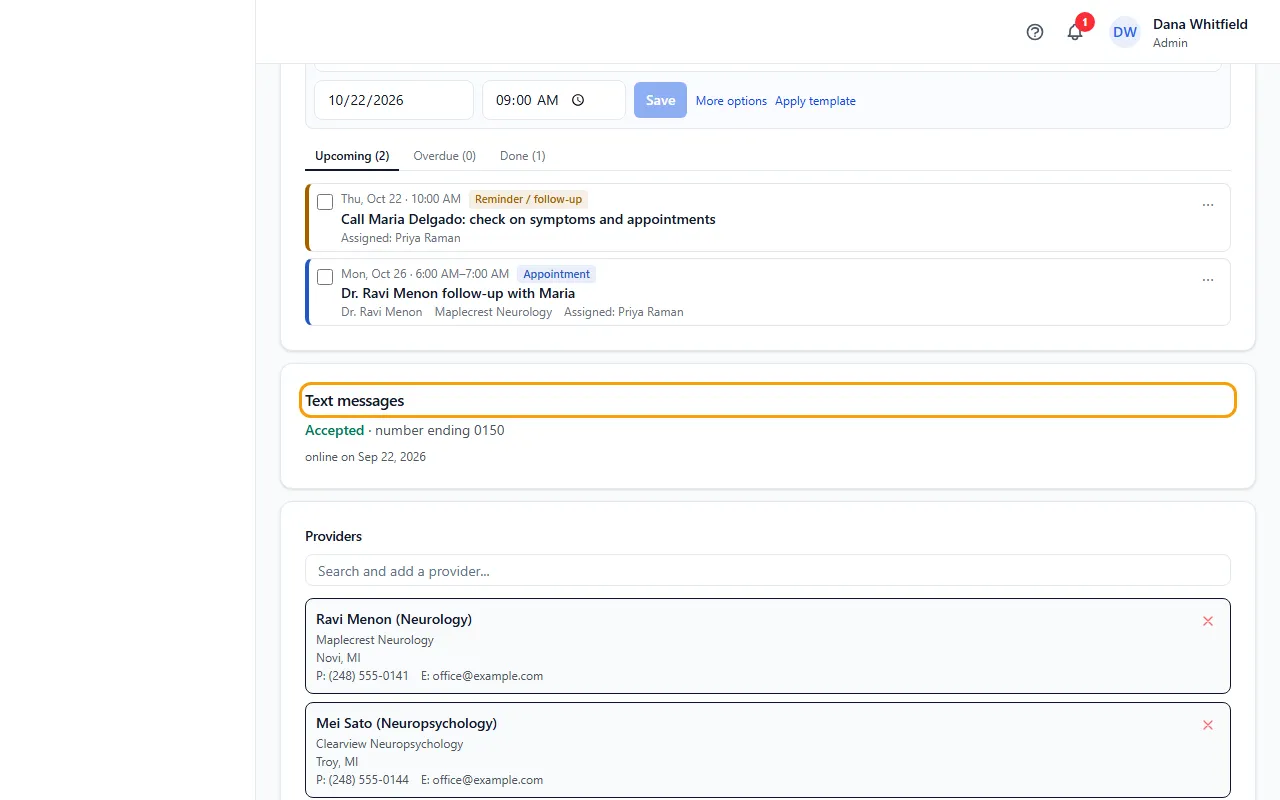This screenshot has width=1280, height=800.
Task: Open the help question-mark icon
Action: click(x=1035, y=32)
